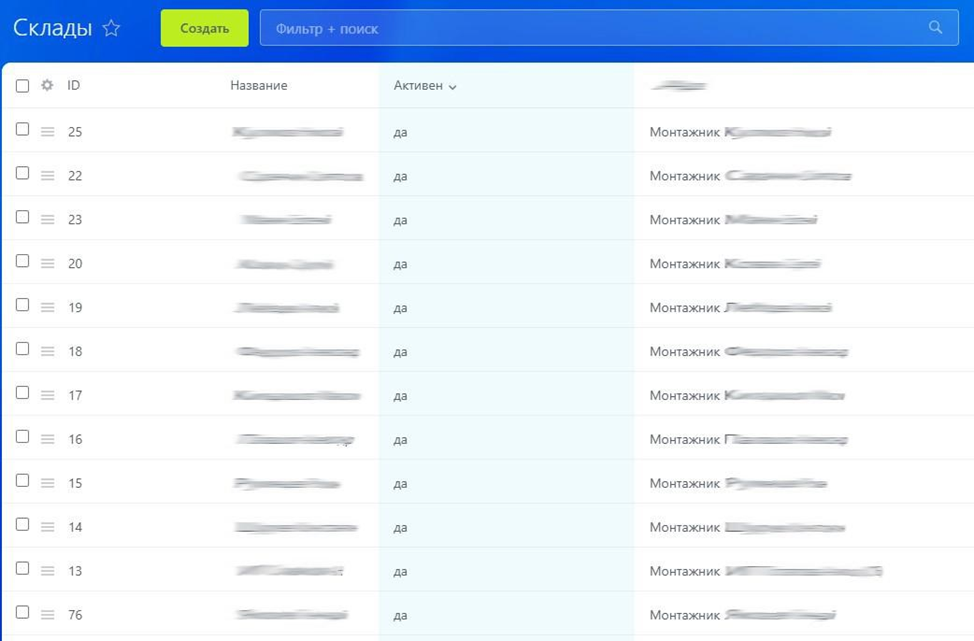
Task: Open row actions menu for ID 25
Action: [47, 132]
